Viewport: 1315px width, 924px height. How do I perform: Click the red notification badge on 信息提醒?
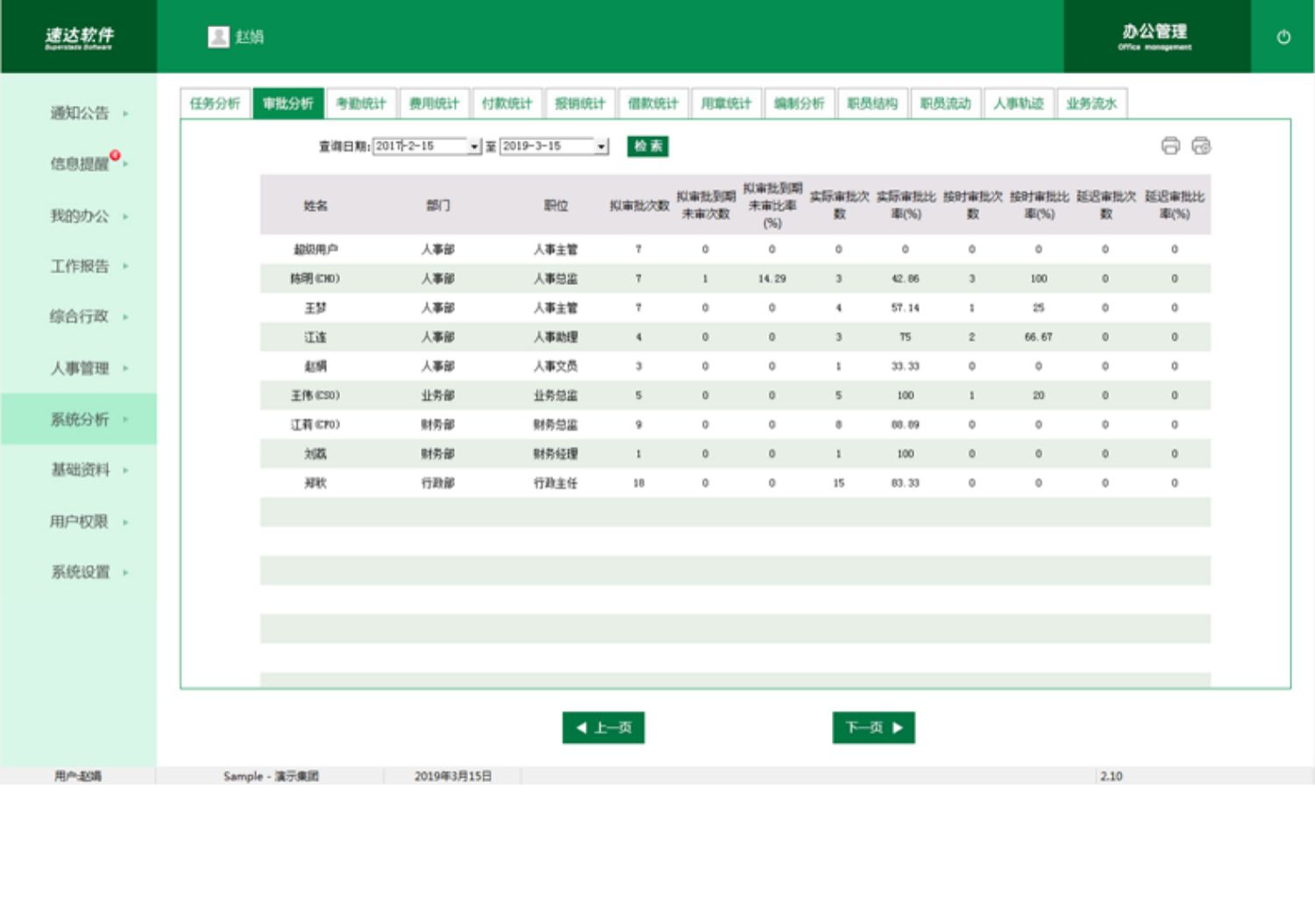click(115, 155)
